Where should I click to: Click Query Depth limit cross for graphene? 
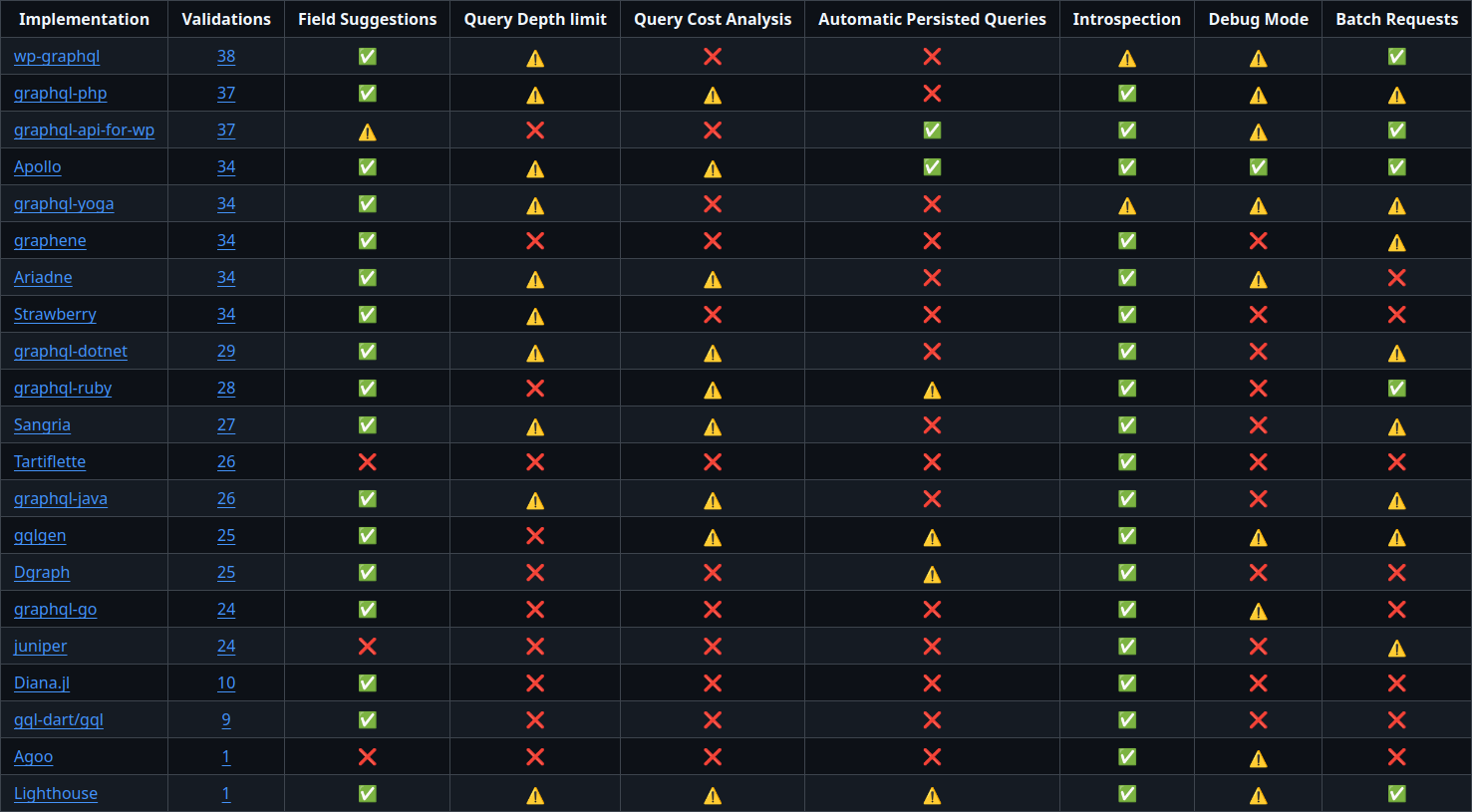tap(535, 241)
